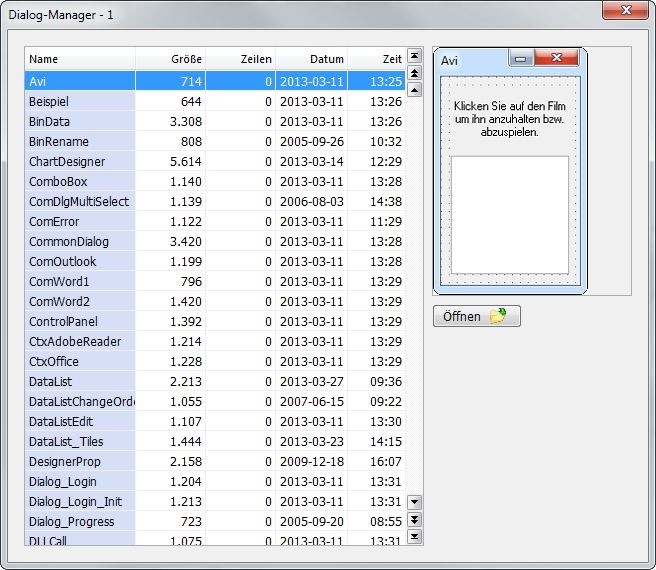Image resolution: width=656 pixels, height=570 pixels.
Task: Click the jump-to-bottom scroll arrow
Action: click(415, 537)
